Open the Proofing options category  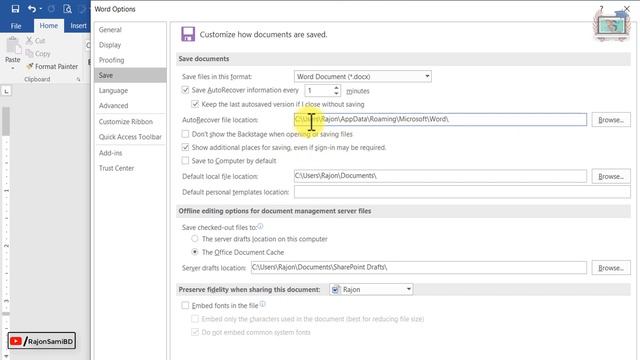click(130, 60)
